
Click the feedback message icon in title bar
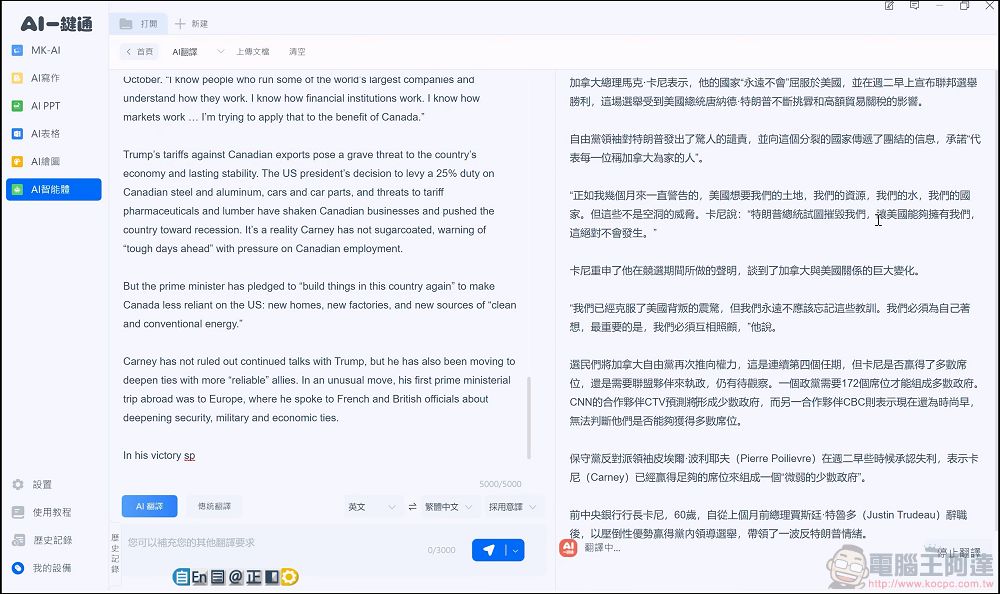click(915, 6)
